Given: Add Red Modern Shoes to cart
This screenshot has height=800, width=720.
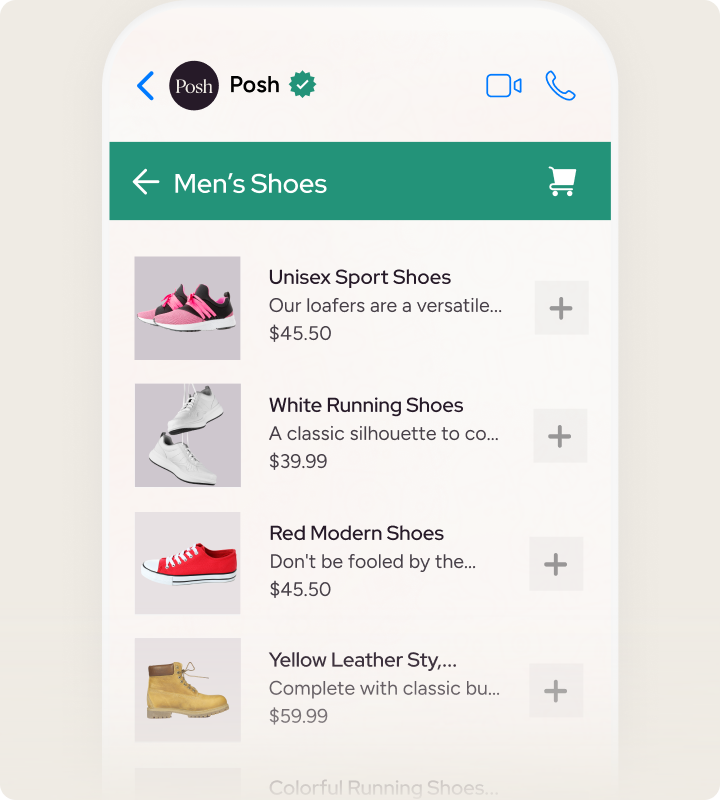Looking at the screenshot, I should click(x=556, y=564).
